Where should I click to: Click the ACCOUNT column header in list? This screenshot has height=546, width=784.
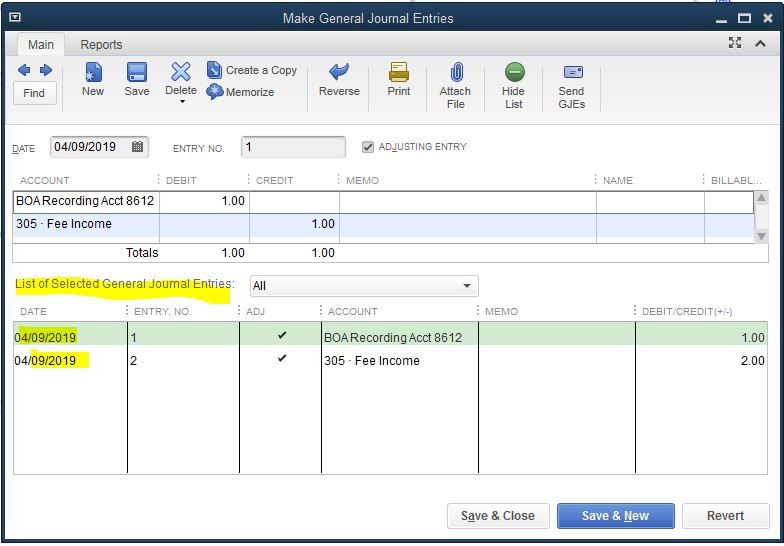tap(352, 312)
